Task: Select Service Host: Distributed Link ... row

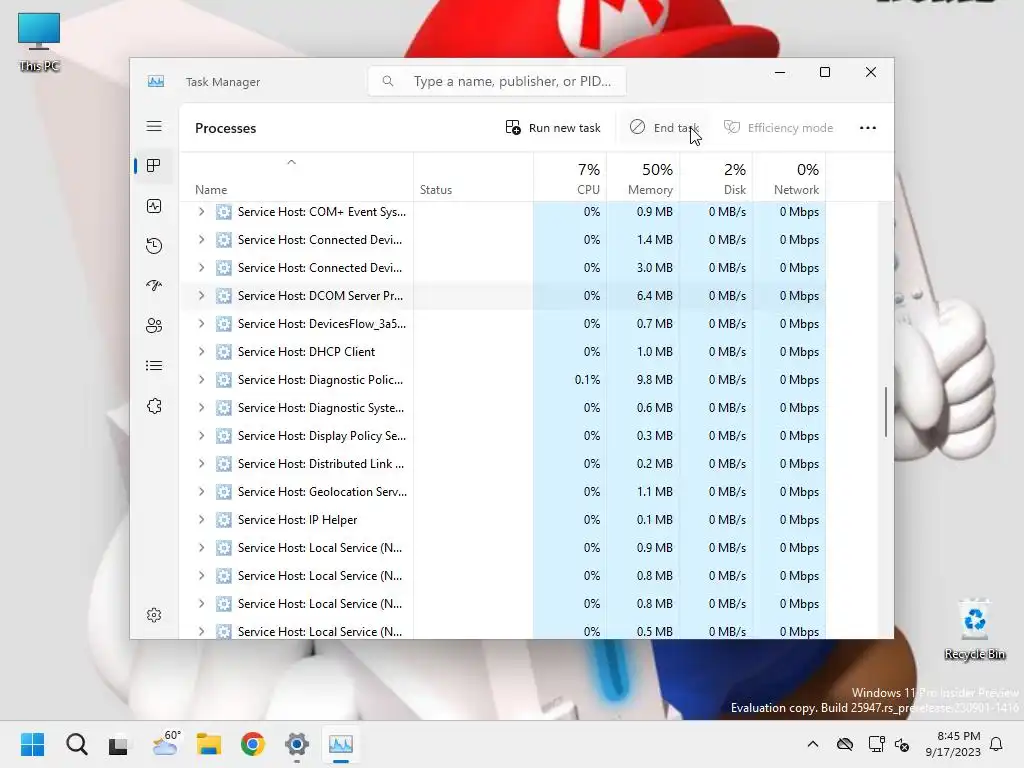Action: coord(503,464)
